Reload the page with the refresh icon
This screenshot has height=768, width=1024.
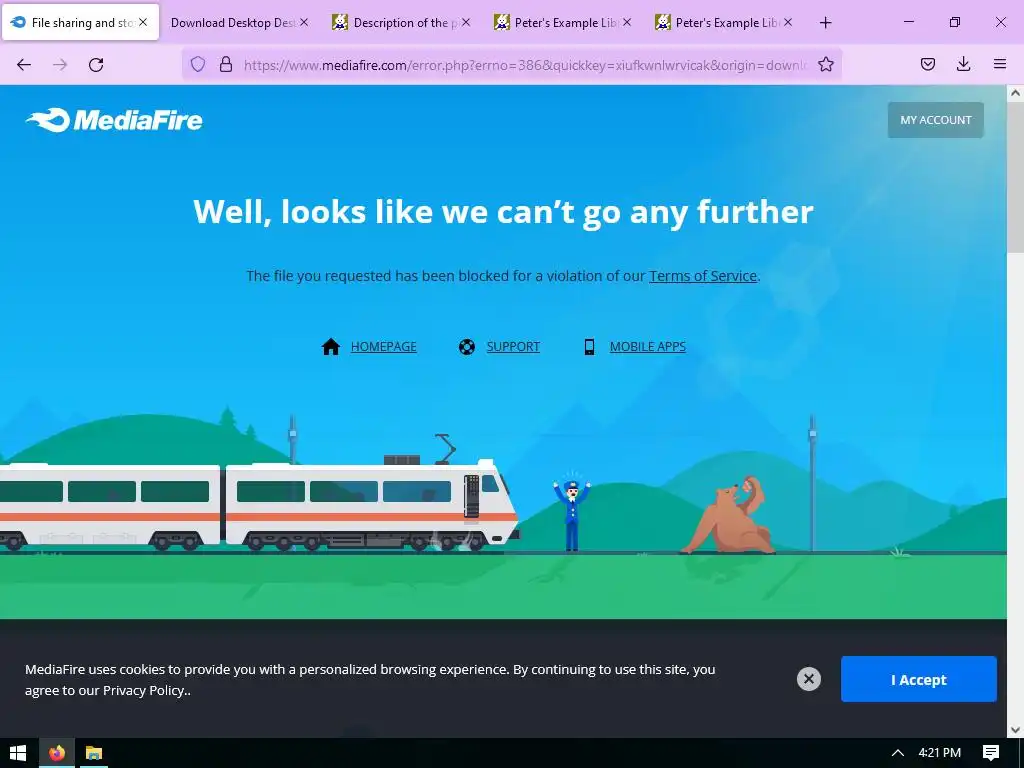(x=96, y=65)
